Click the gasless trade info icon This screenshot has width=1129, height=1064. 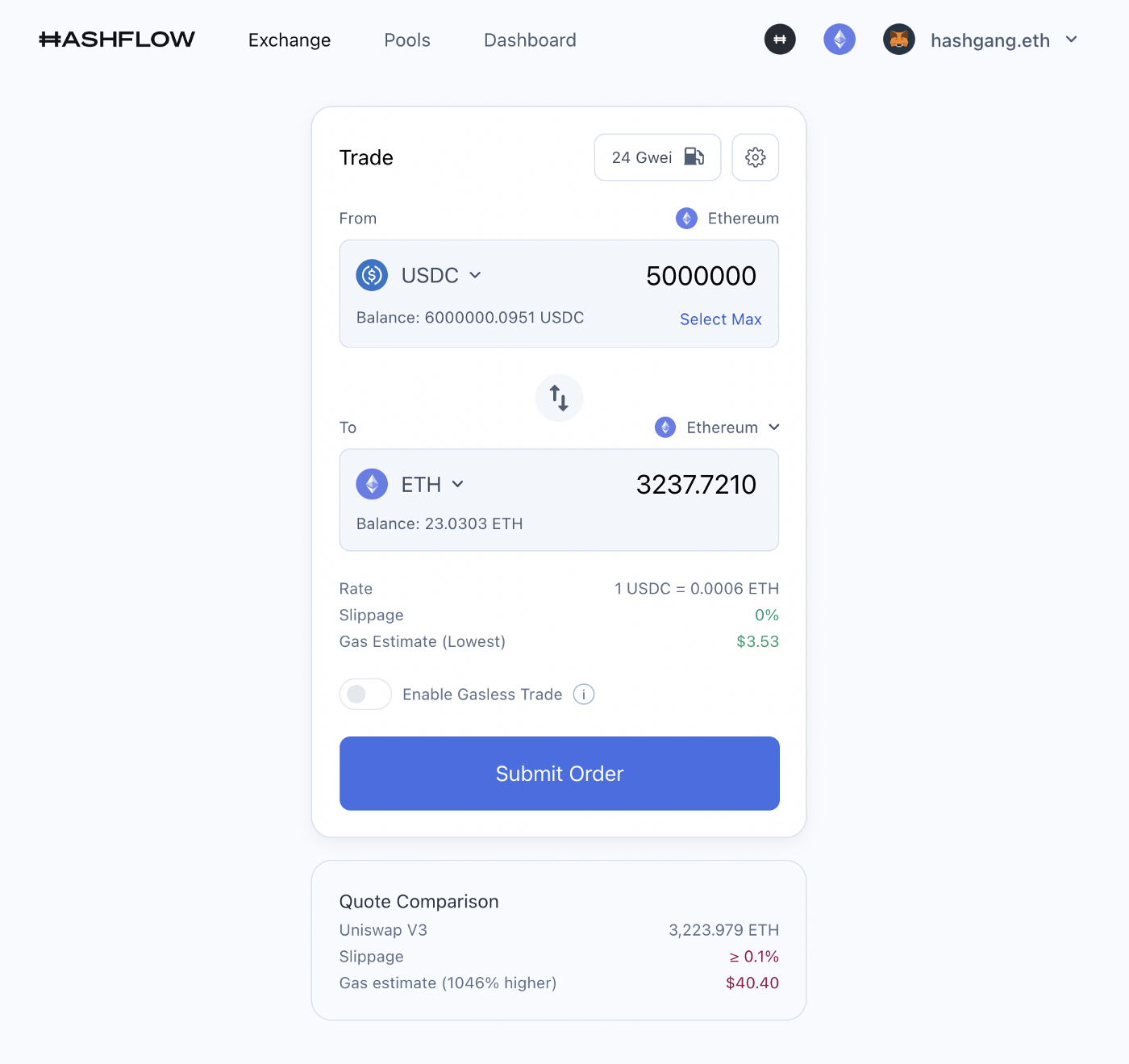[584, 694]
